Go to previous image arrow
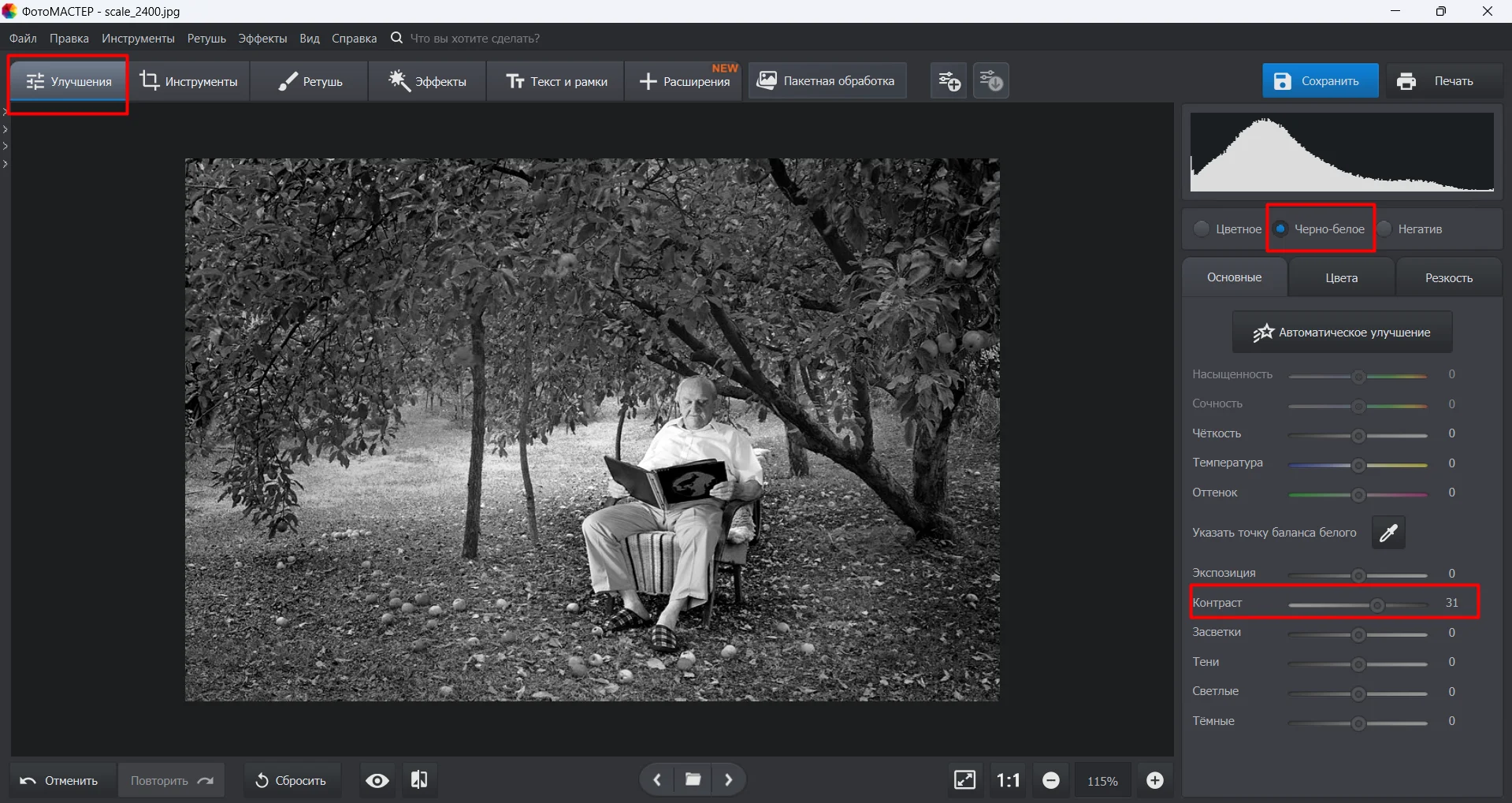 tap(656, 780)
